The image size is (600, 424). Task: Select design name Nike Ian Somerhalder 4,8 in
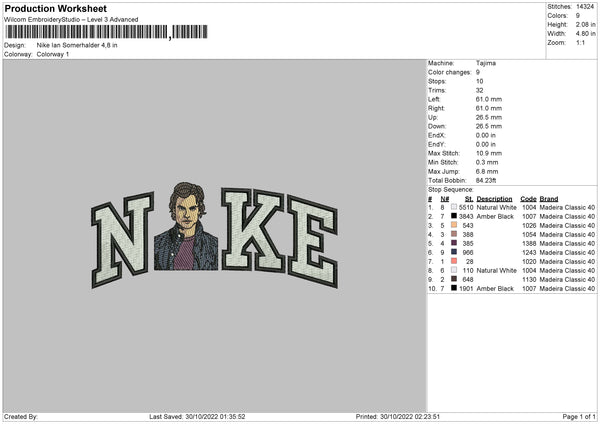pos(77,45)
